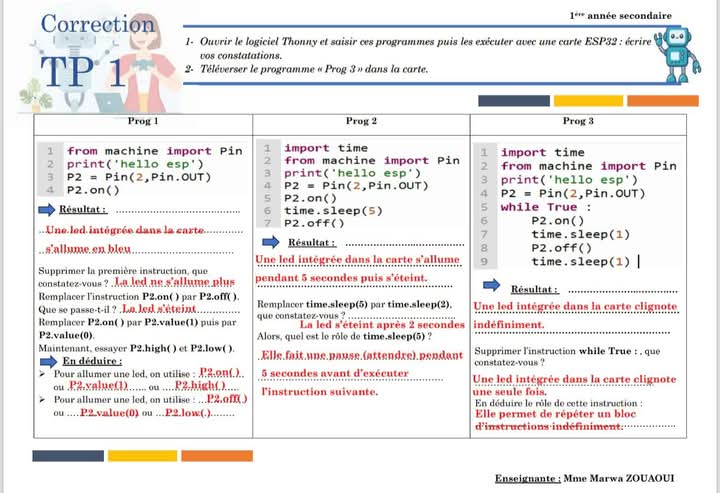The image size is (720, 493).
Task: Select the Prog 1 column header
Action: coord(142,121)
